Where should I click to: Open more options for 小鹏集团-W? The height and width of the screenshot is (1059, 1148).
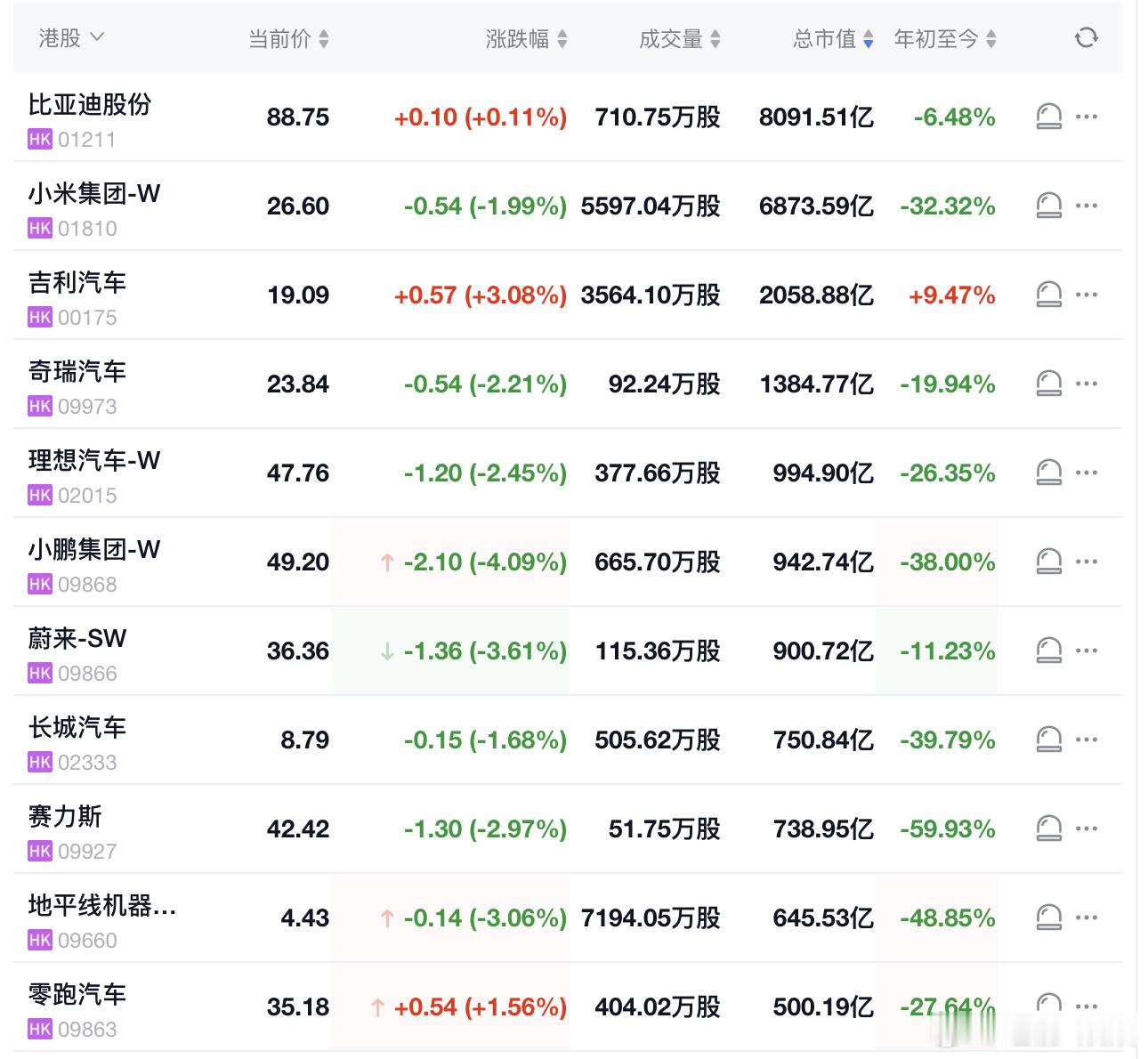(x=1087, y=562)
